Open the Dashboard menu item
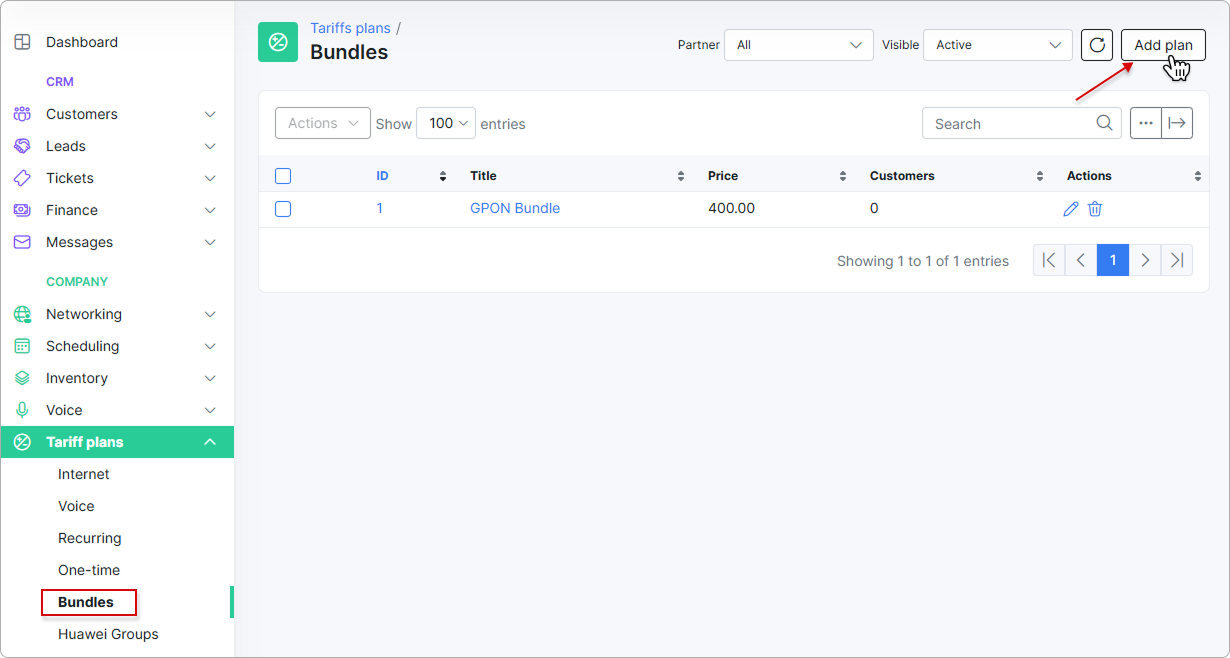 [82, 42]
